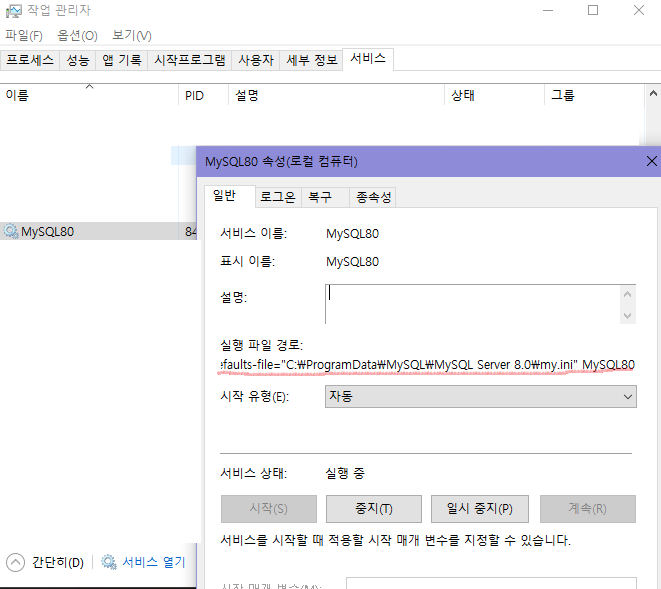Switch to the 세부 정보 tab

(312, 60)
